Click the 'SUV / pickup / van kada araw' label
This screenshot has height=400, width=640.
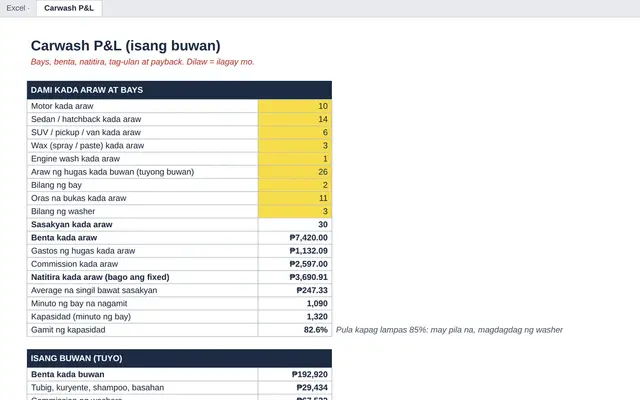point(86,132)
